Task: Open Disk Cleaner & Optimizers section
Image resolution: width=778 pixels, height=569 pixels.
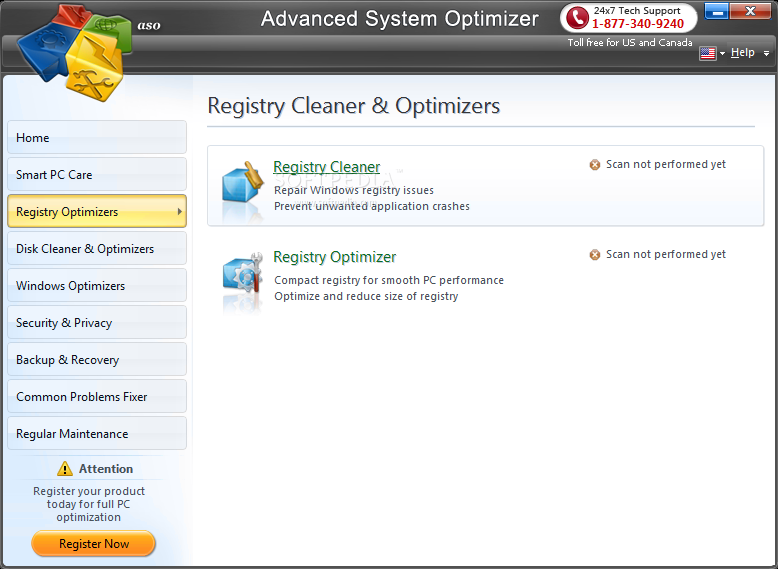Action: [x=97, y=248]
